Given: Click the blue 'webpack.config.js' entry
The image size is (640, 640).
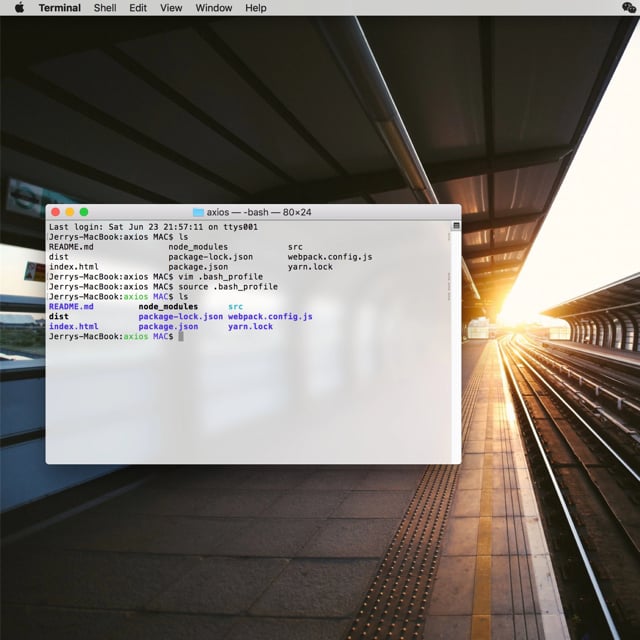Looking at the screenshot, I should (x=270, y=316).
